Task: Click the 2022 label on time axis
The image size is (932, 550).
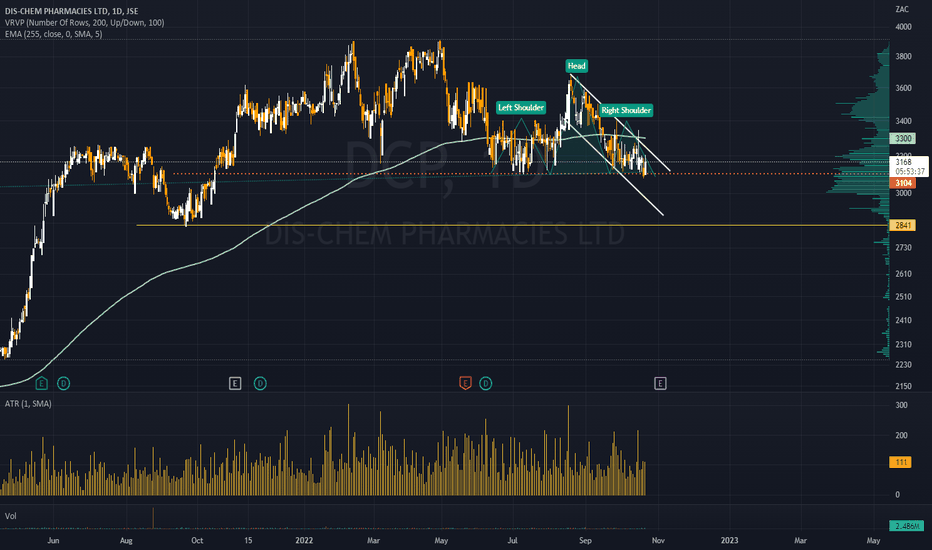Action: coord(304,540)
